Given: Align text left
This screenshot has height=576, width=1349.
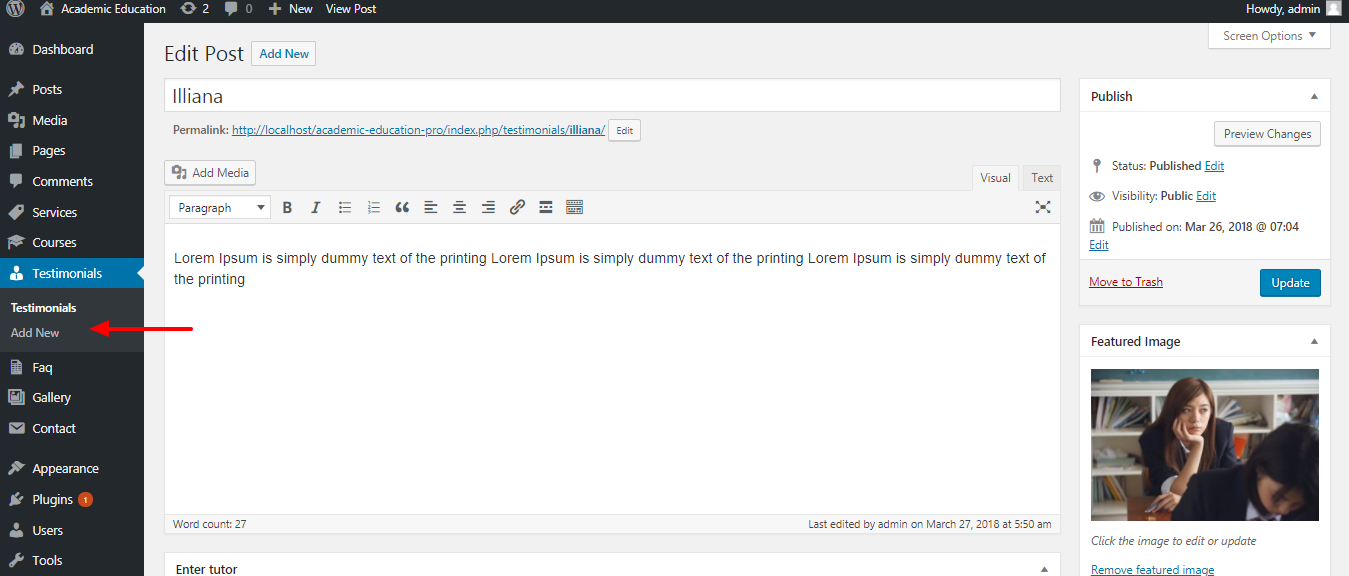Looking at the screenshot, I should [x=431, y=207].
